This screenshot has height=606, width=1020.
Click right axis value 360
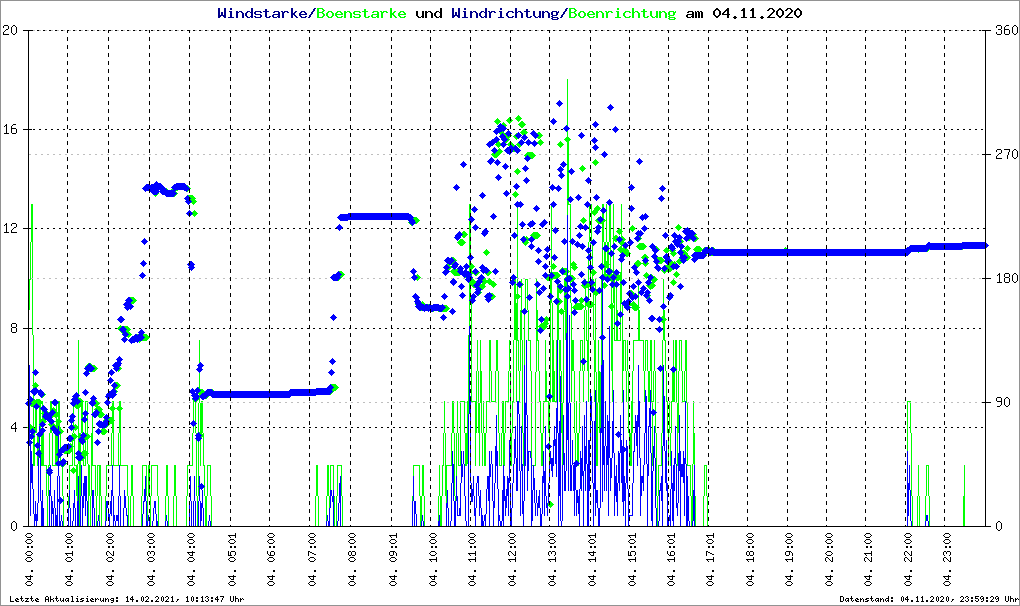[x=1006, y=31]
